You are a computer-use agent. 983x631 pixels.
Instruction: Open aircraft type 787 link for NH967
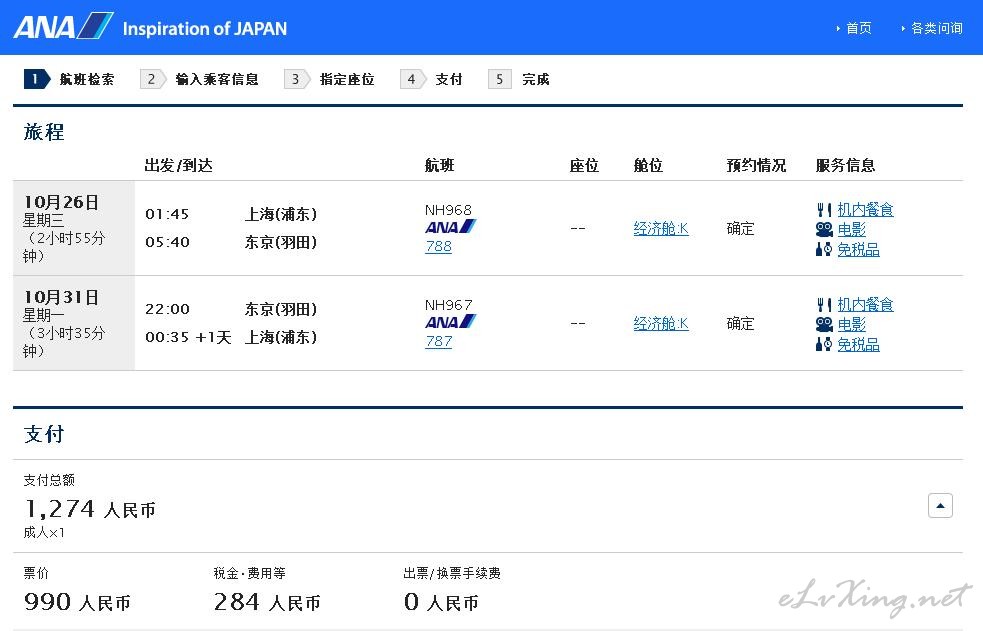(x=438, y=342)
